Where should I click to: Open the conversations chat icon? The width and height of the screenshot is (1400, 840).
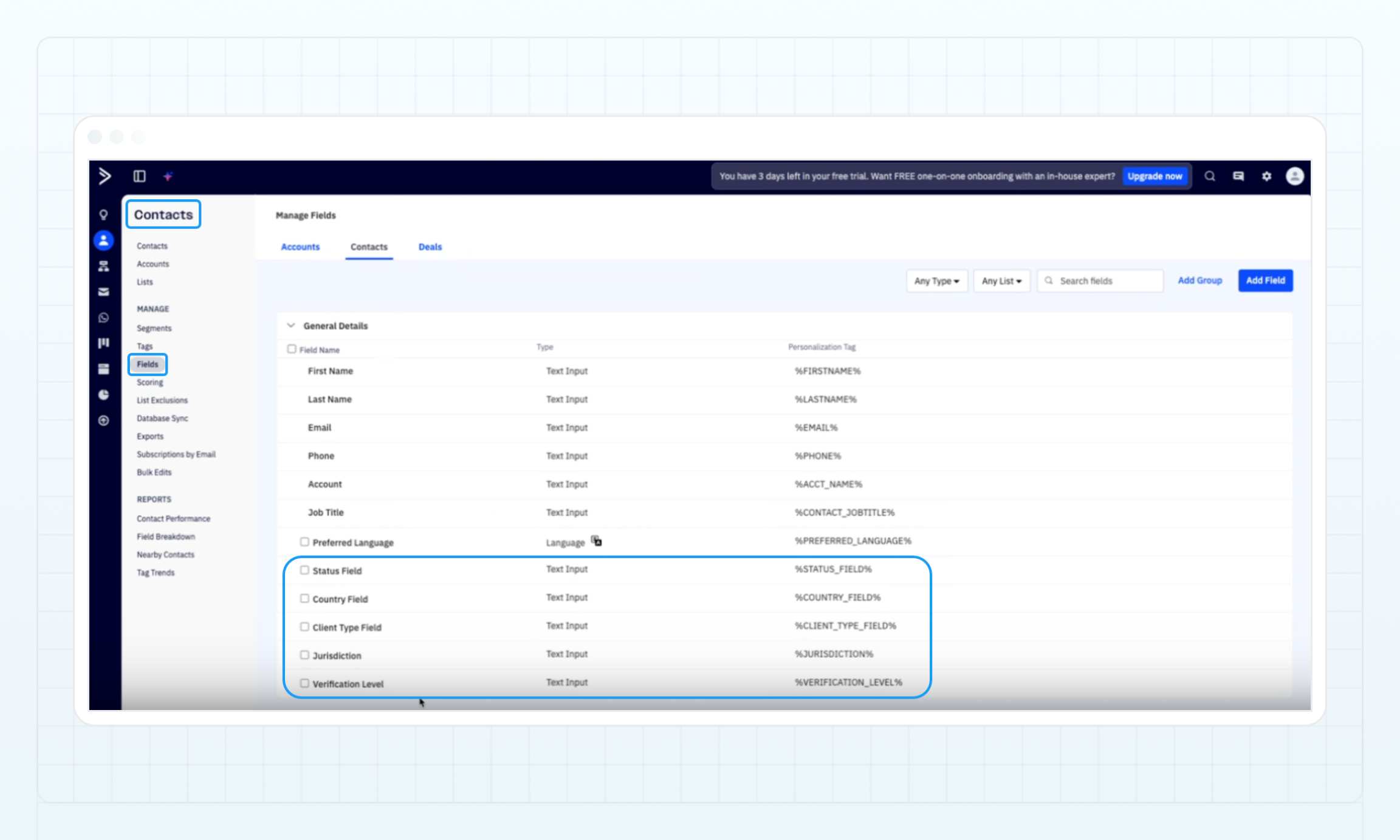pyautogui.click(x=1238, y=176)
